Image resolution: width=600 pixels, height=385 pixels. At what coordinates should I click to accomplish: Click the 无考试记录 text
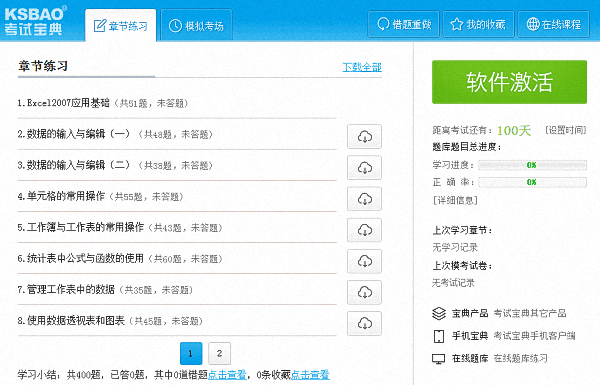point(453,283)
